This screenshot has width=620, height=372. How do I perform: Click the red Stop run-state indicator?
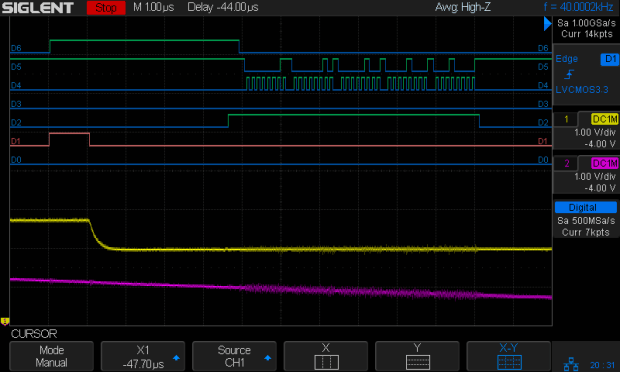click(106, 8)
